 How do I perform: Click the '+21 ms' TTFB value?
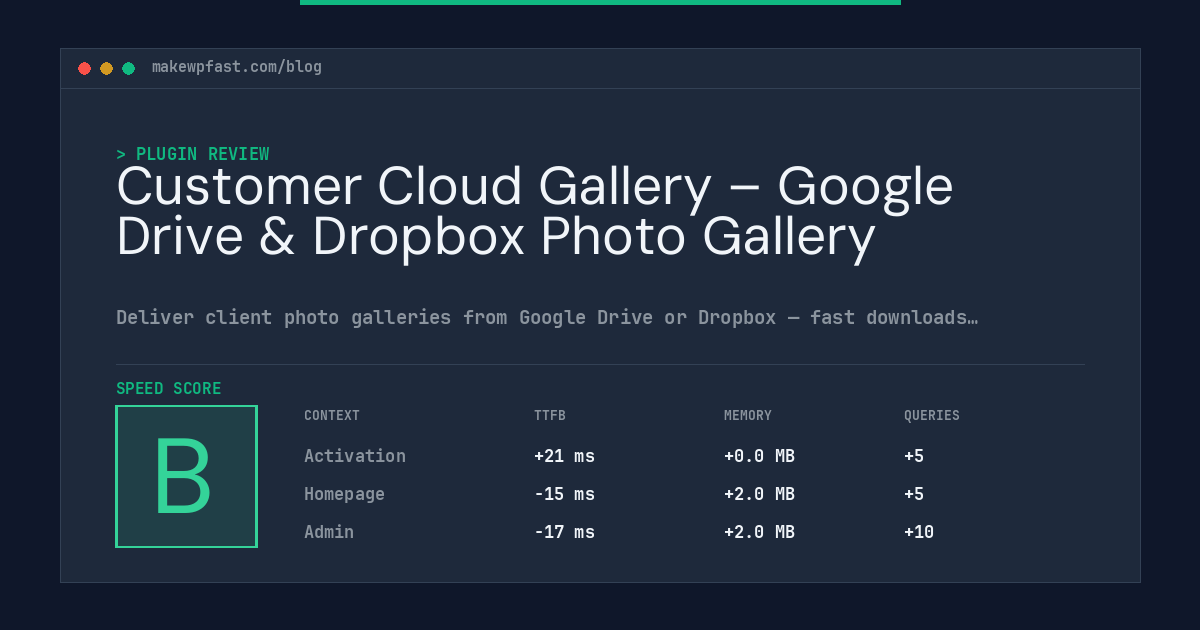coord(564,456)
